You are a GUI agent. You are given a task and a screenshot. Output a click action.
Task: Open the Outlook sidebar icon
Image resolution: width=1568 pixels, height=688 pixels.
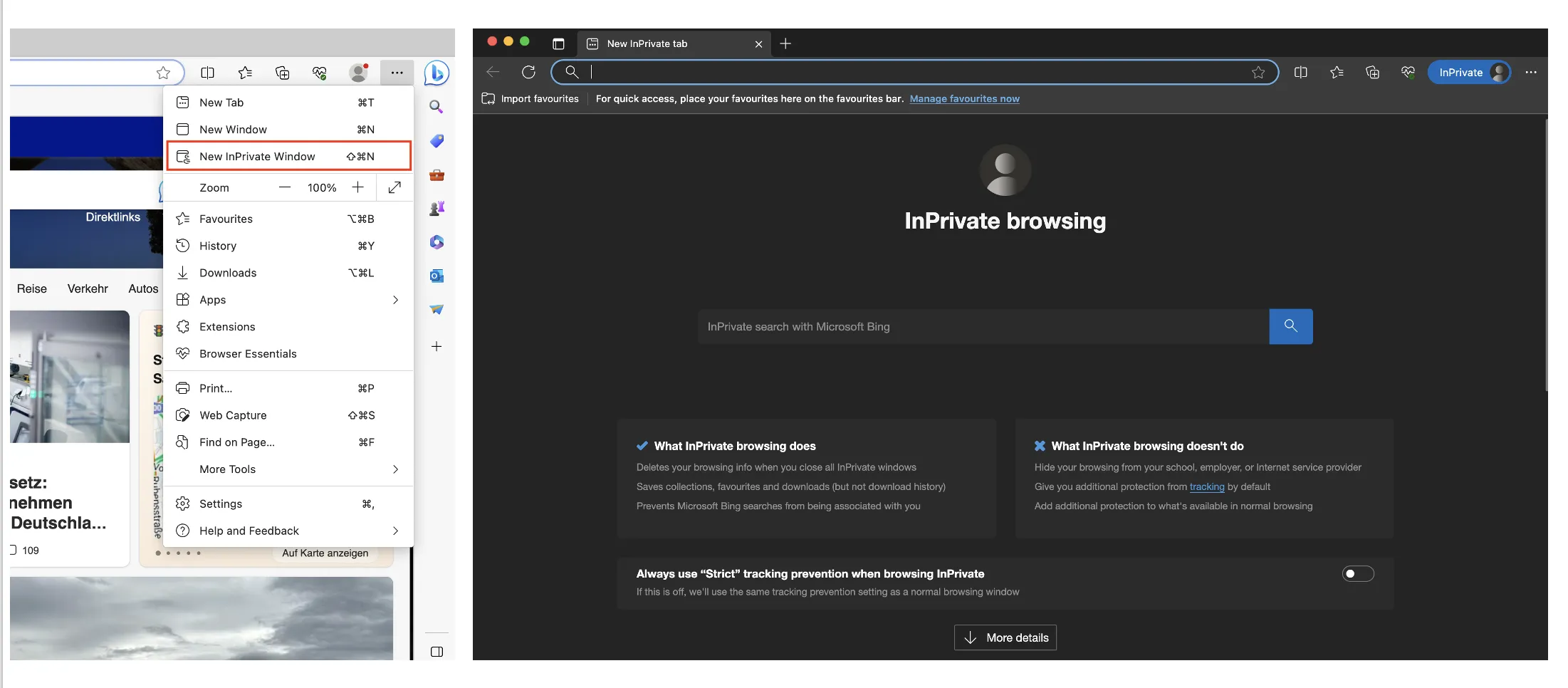point(437,276)
